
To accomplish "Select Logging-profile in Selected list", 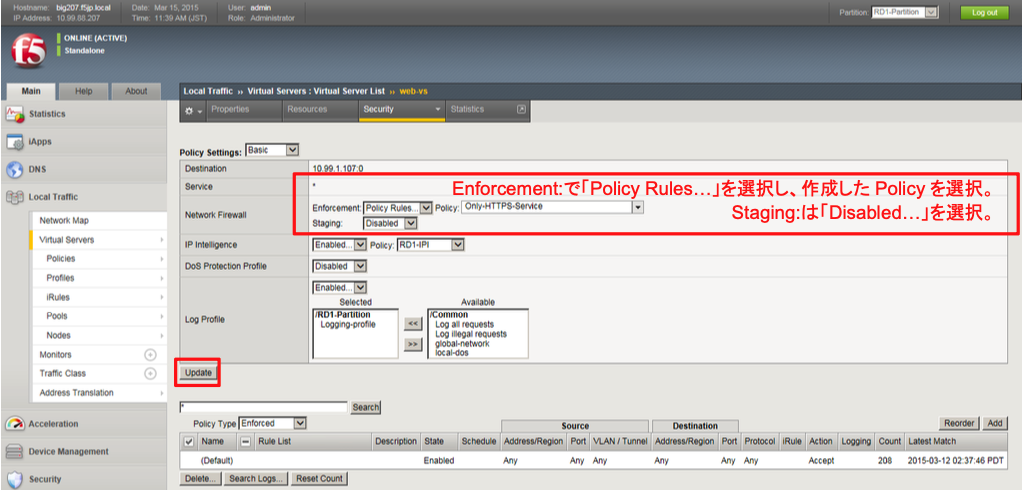I will pyautogui.click(x=348, y=325).
